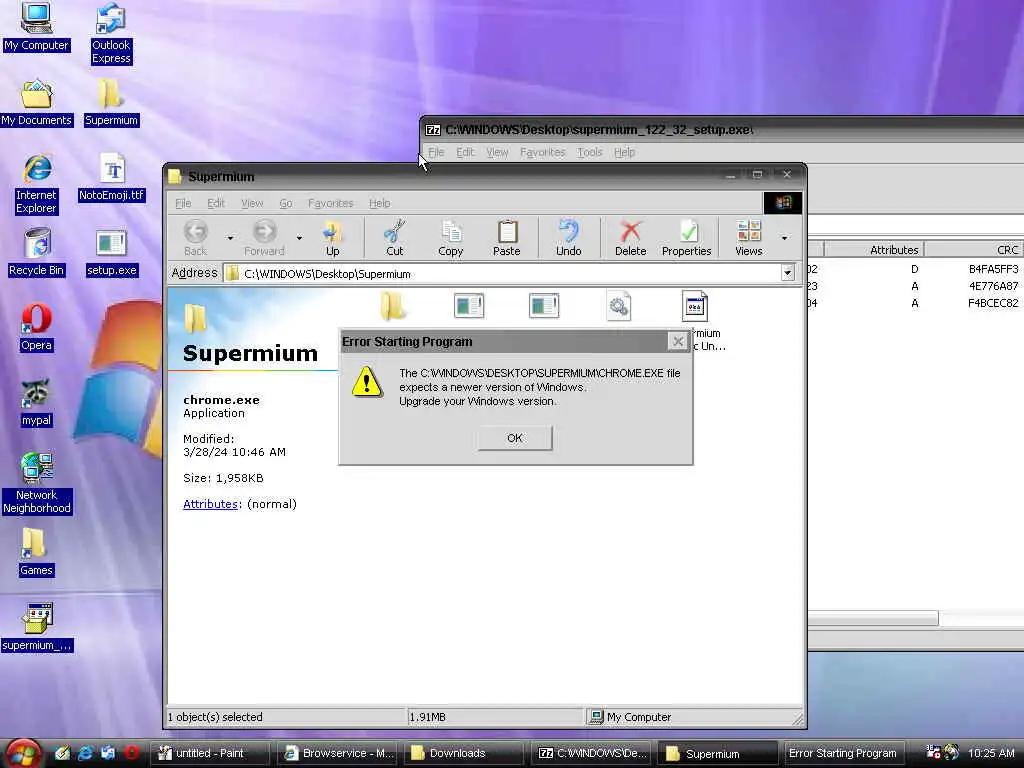
Task: Open the Help menu in Supermium window
Action: pos(379,203)
